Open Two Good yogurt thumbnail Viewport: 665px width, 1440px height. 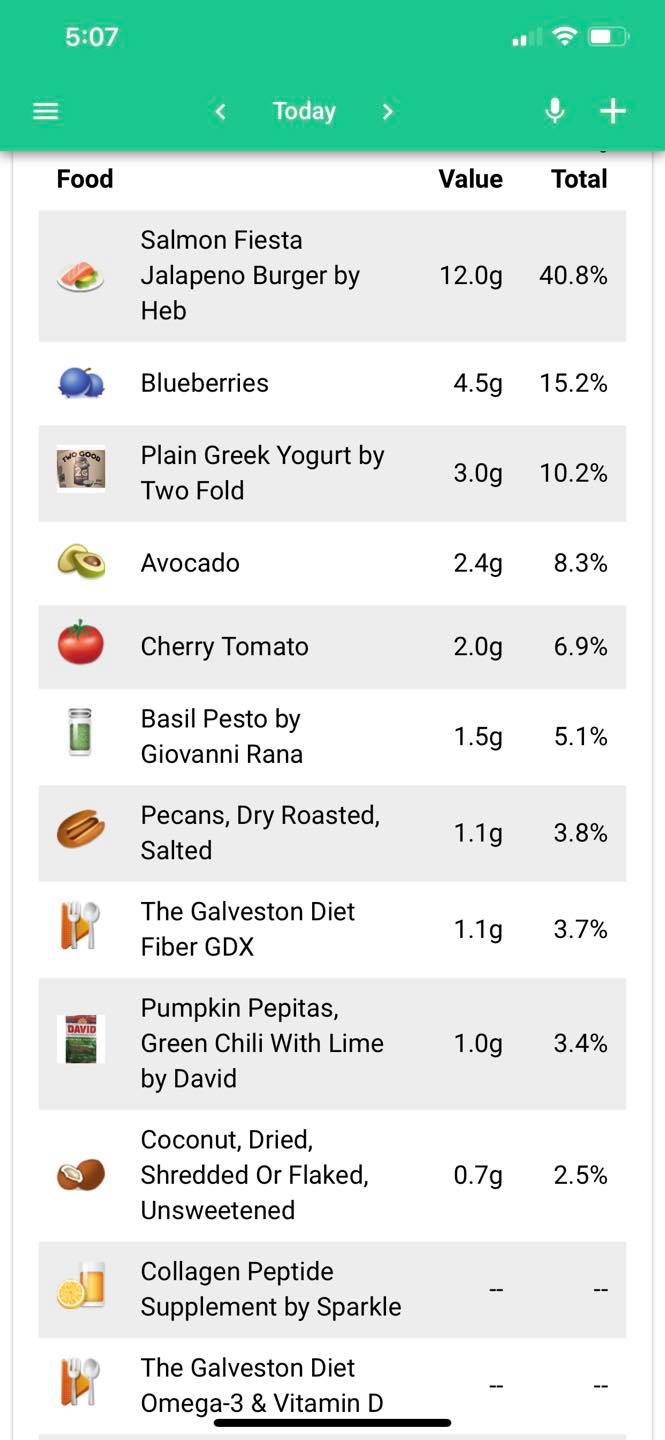coord(80,472)
